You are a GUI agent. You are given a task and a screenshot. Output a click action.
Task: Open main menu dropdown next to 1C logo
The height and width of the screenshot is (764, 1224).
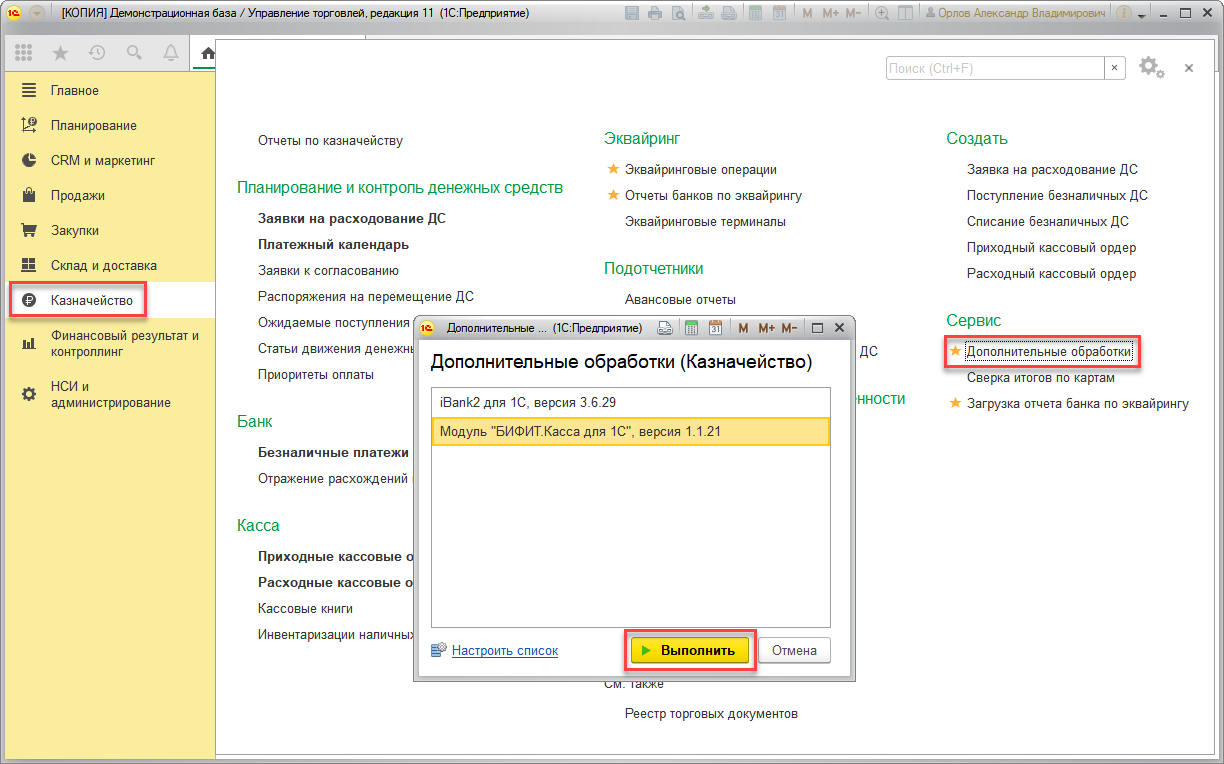click(x=37, y=13)
